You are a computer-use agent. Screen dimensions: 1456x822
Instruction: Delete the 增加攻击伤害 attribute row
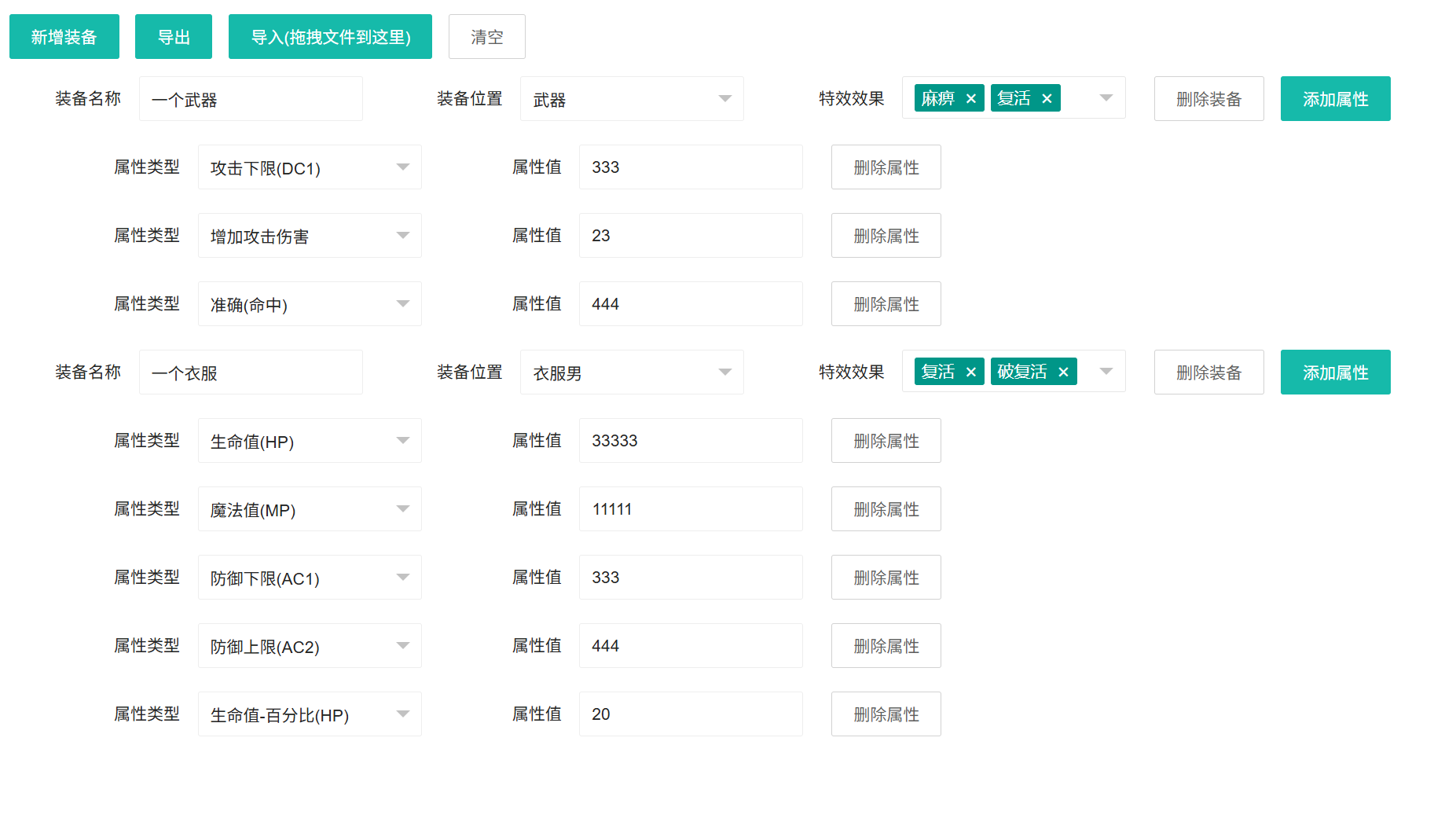[x=886, y=236]
